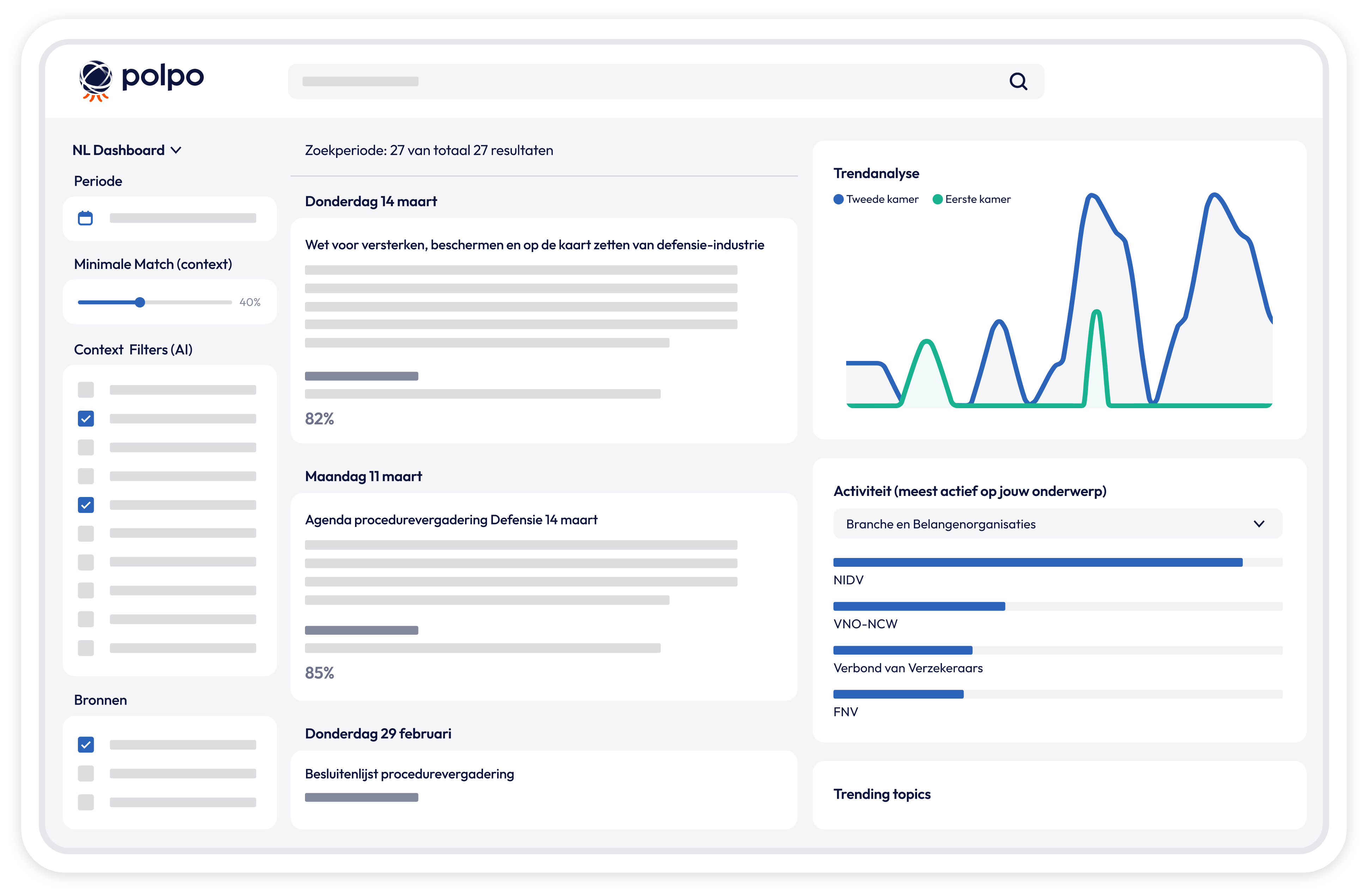The height and width of the screenshot is (896, 1368).
Task: Open Besluitenlijst procedurevergadering result
Action: (409, 774)
